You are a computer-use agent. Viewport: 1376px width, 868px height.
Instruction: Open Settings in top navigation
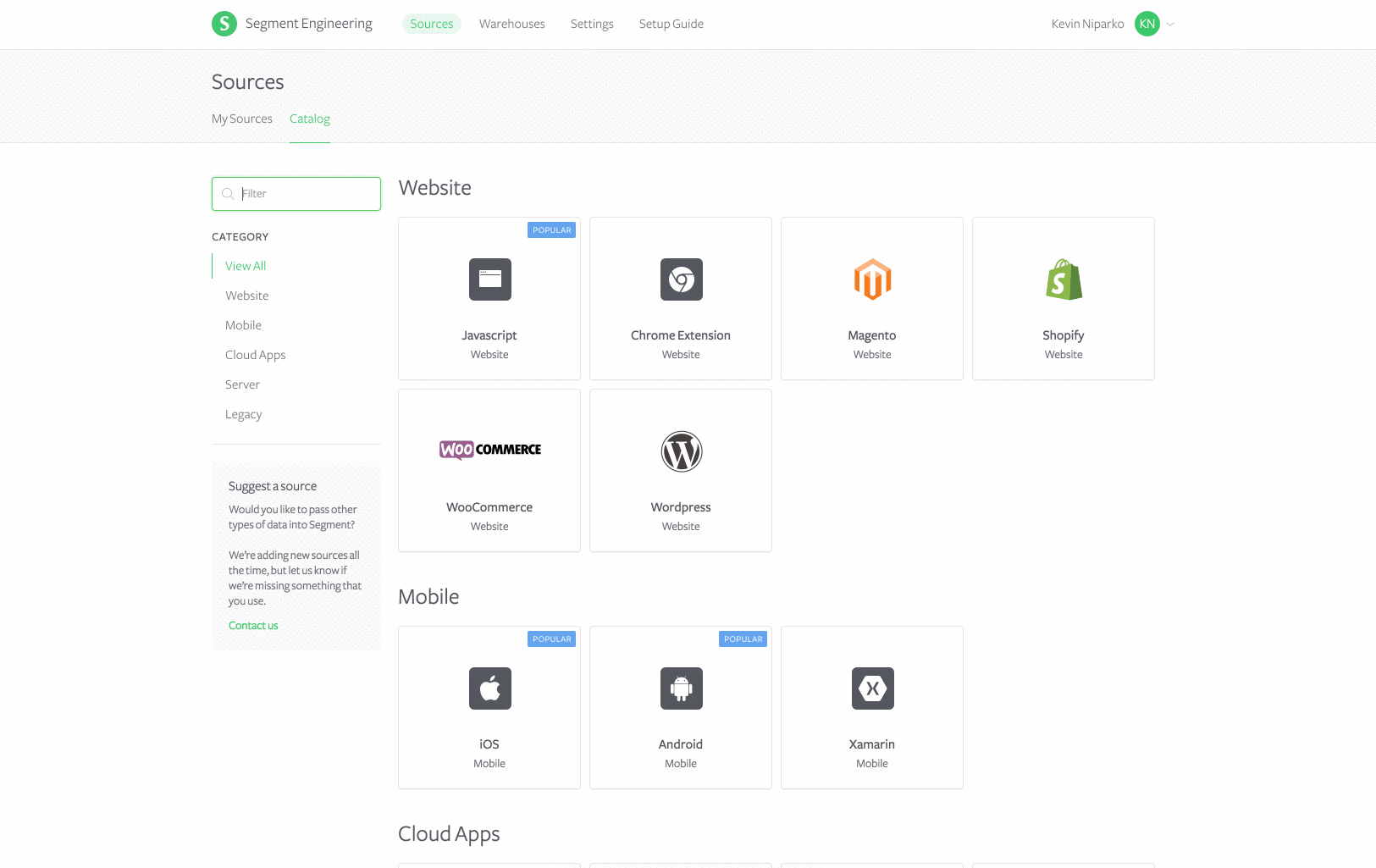(x=592, y=24)
